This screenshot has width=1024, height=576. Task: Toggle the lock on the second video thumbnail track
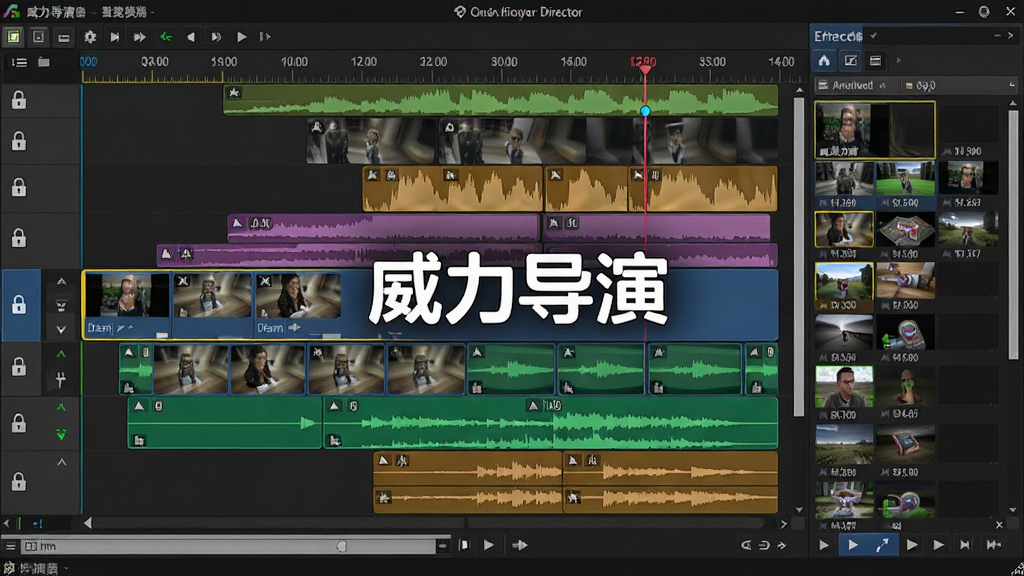click(x=19, y=141)
